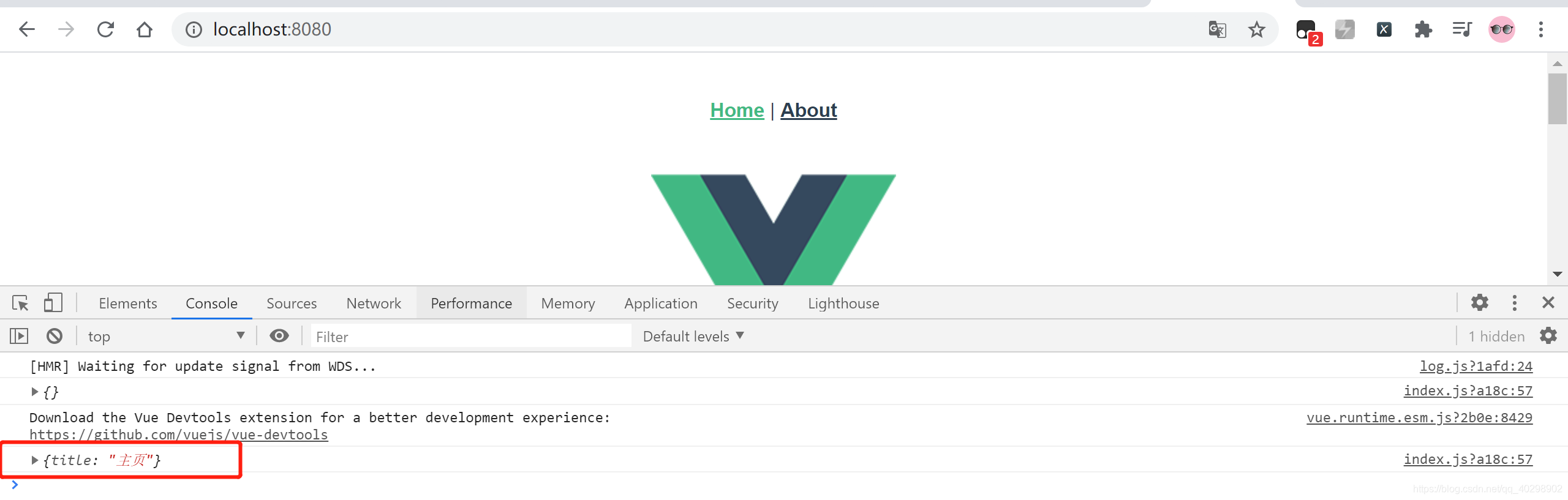The image size is (1568, 500).
Task: Follow the Home link
Action: click(737, 110)
